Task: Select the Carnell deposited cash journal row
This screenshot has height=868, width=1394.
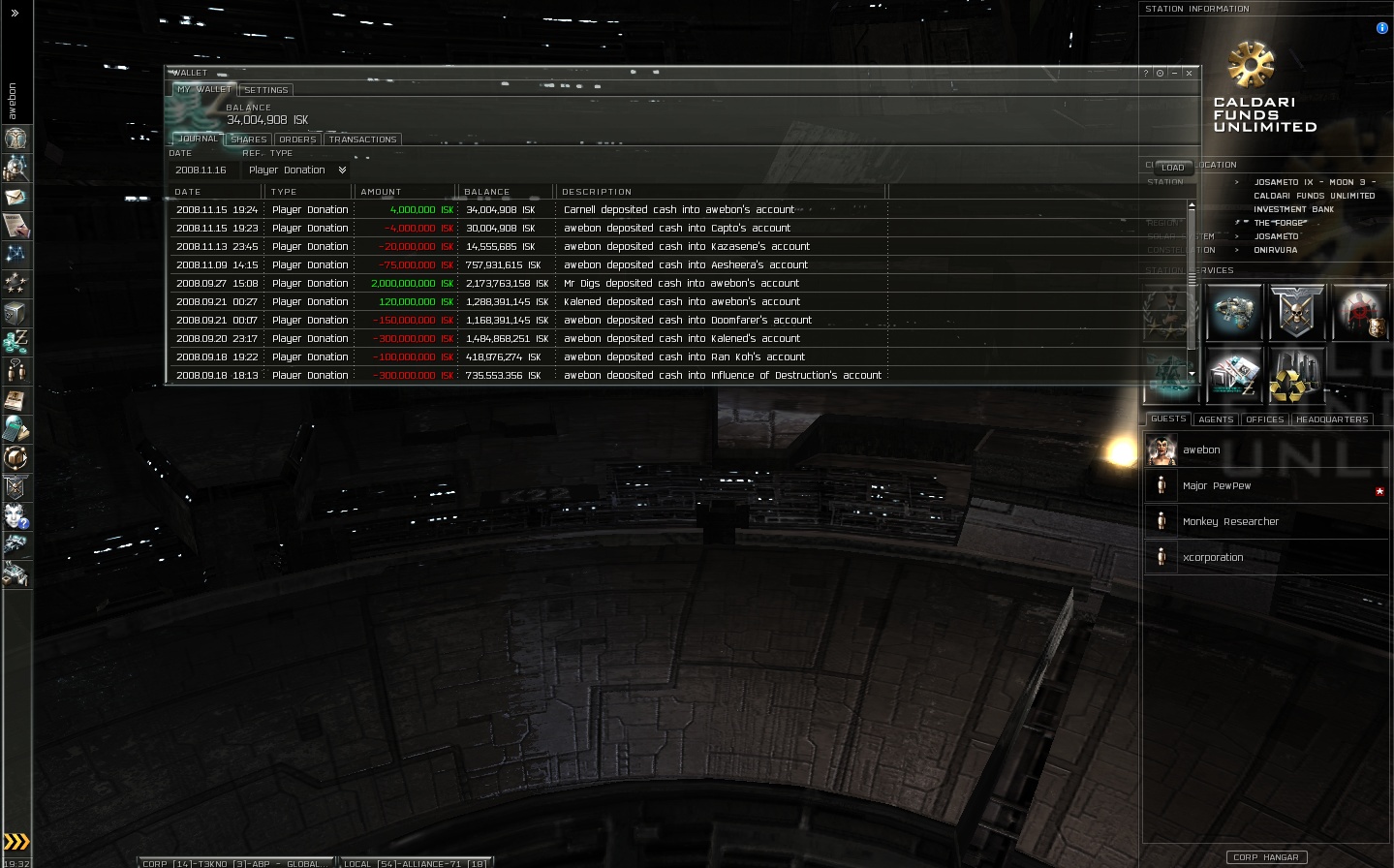Action: pyautogui.click(x=678, y=209)
